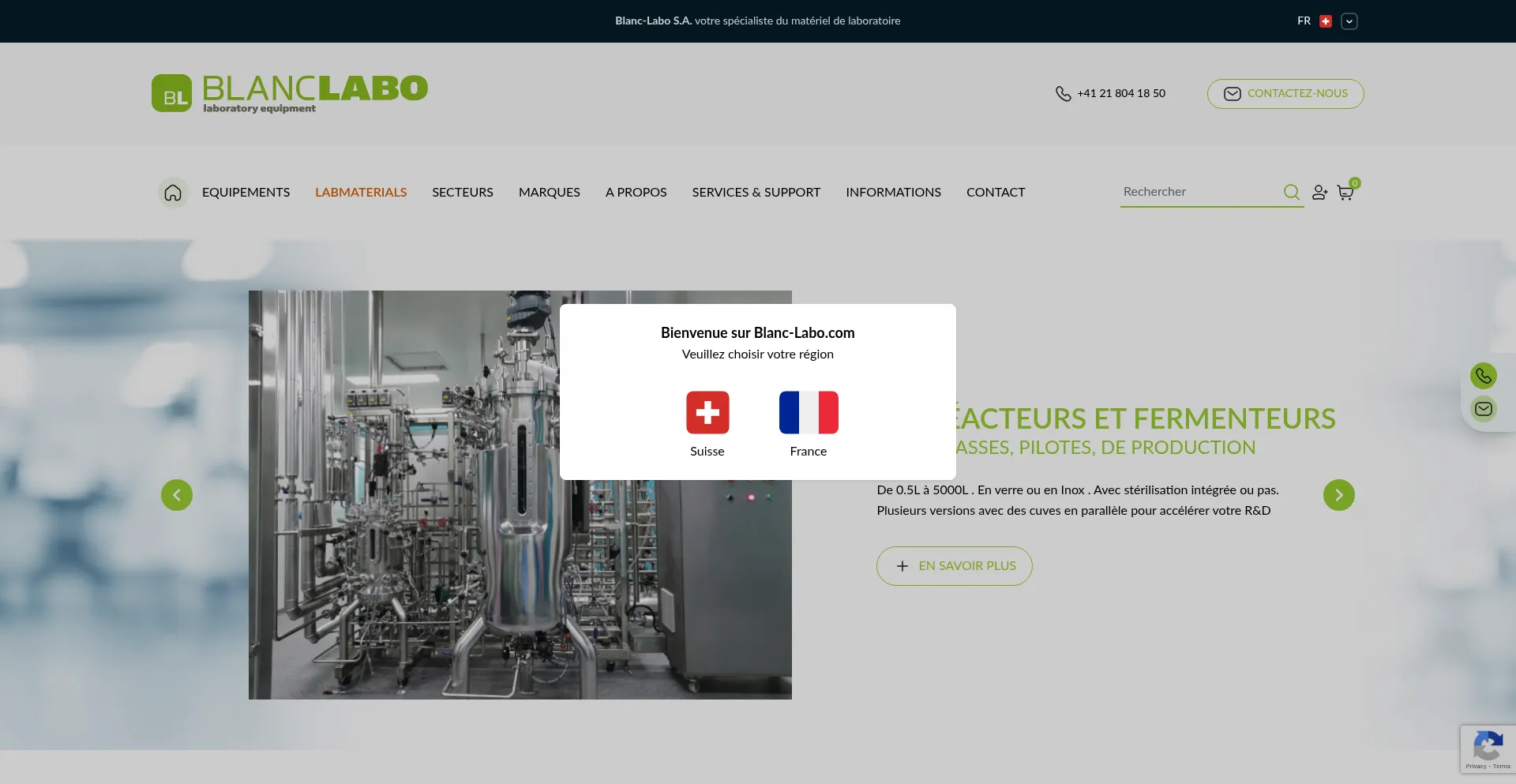Image resolution: width=1516 pixels, height=784 pixels.
Task: Open SERVICES & SUPPORT menu
Action: (x=756, y=193)
